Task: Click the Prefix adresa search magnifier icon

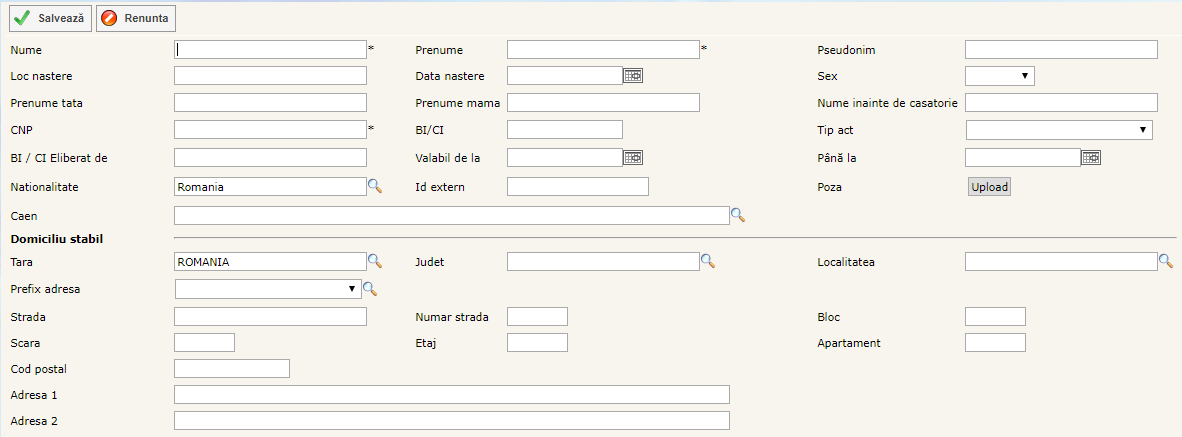Action: pyautogui.click(x=369, y=289)
